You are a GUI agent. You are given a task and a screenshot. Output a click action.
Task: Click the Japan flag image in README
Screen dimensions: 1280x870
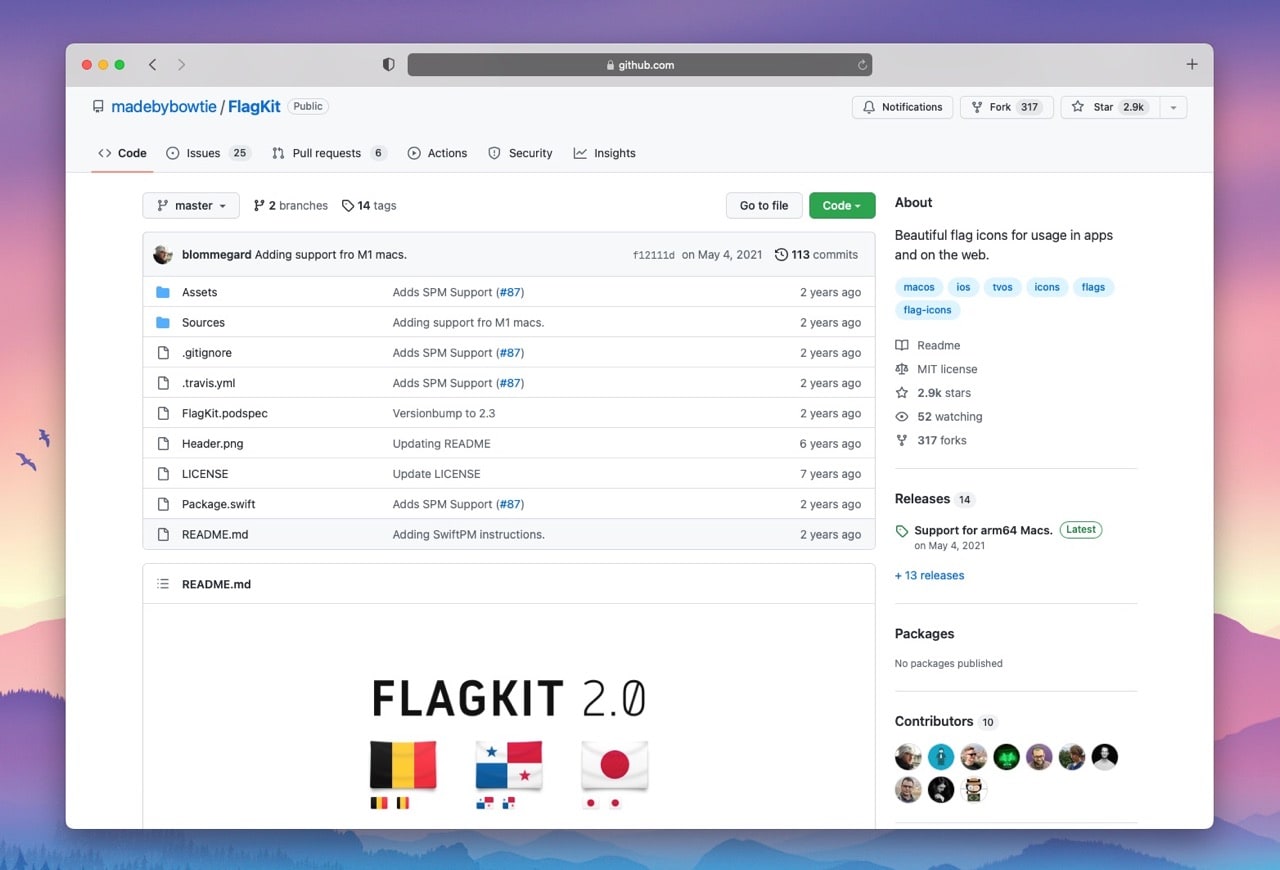pos(614,764)
